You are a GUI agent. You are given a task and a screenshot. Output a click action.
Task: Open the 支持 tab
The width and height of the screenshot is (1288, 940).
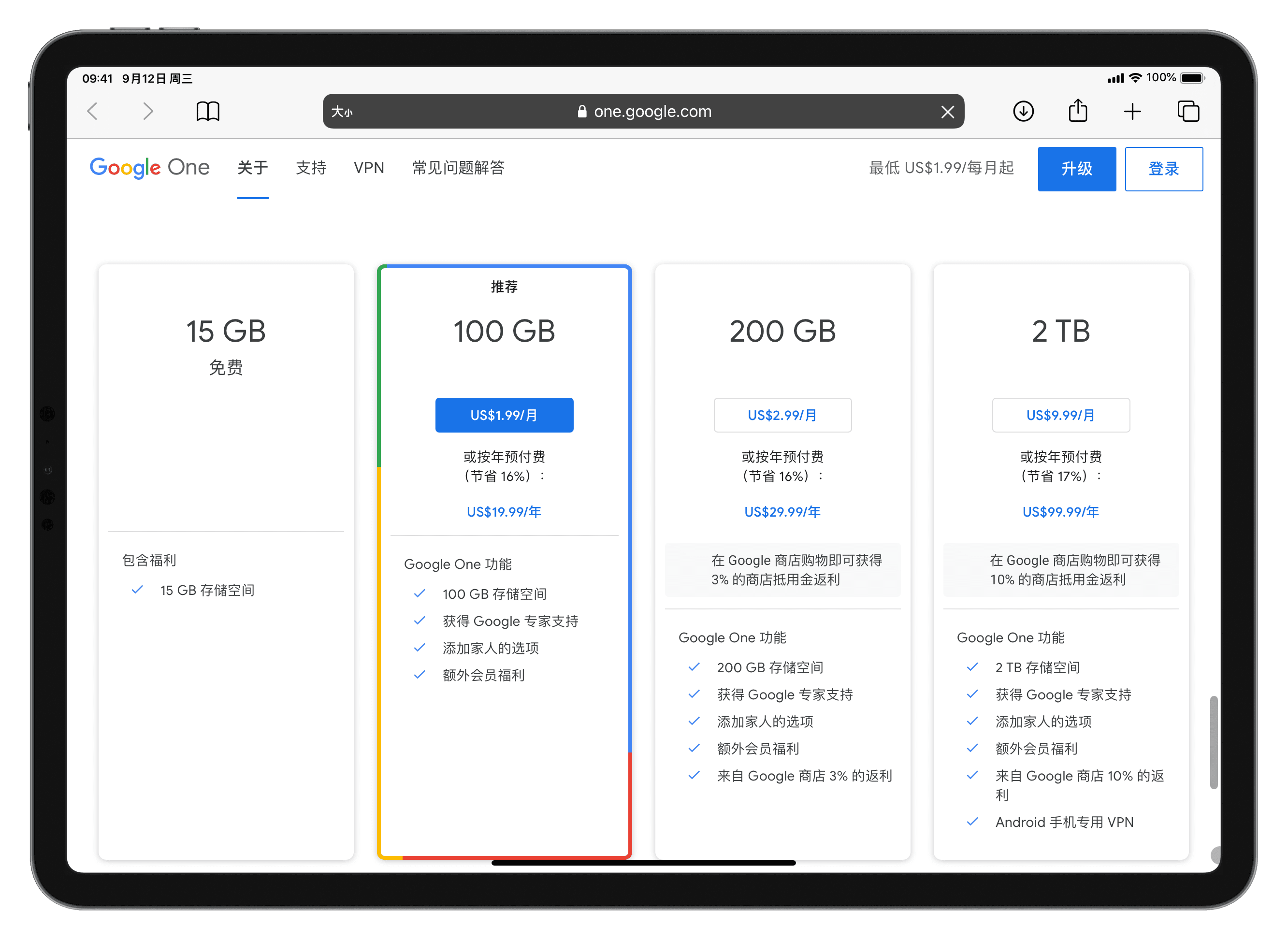pos(311,167)
